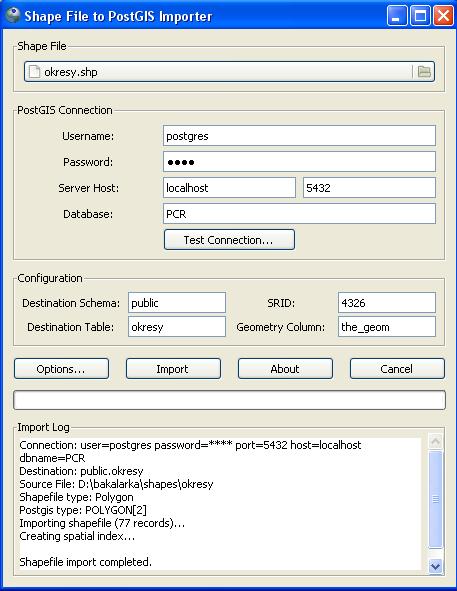Click the empty import progress bar
This screenshot has width=457, height=591.
click(x=229, y=400)
